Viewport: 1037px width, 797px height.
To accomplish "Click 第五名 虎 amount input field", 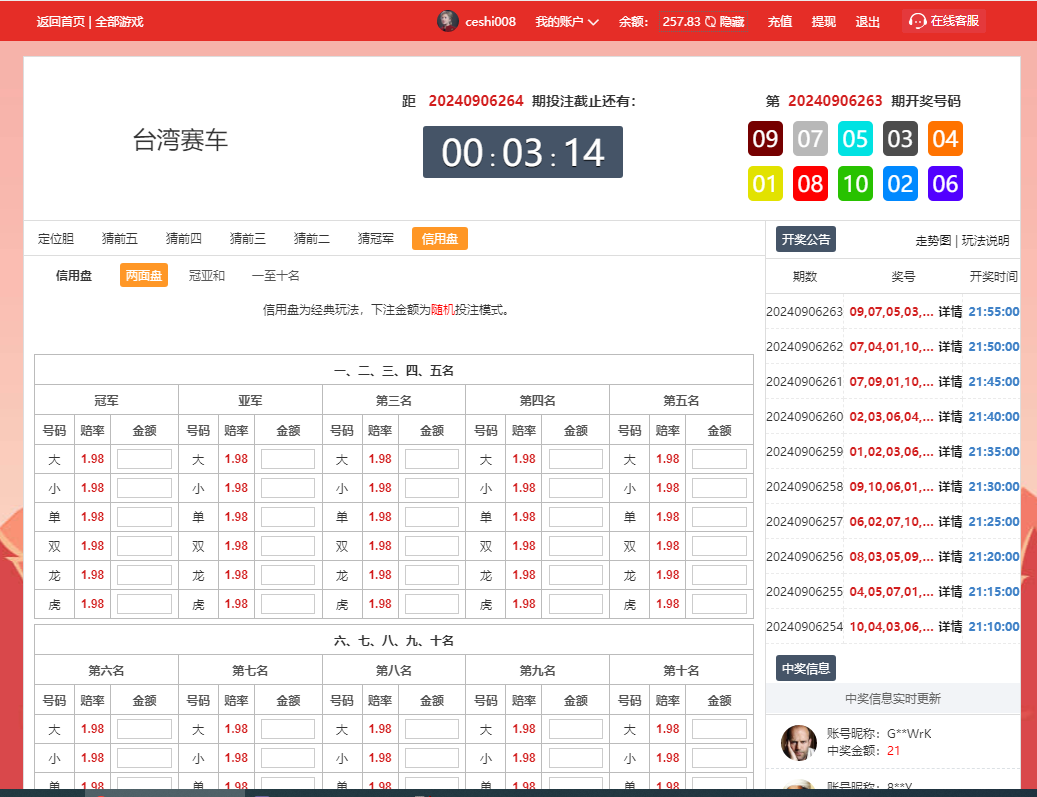I will point(719,605).
